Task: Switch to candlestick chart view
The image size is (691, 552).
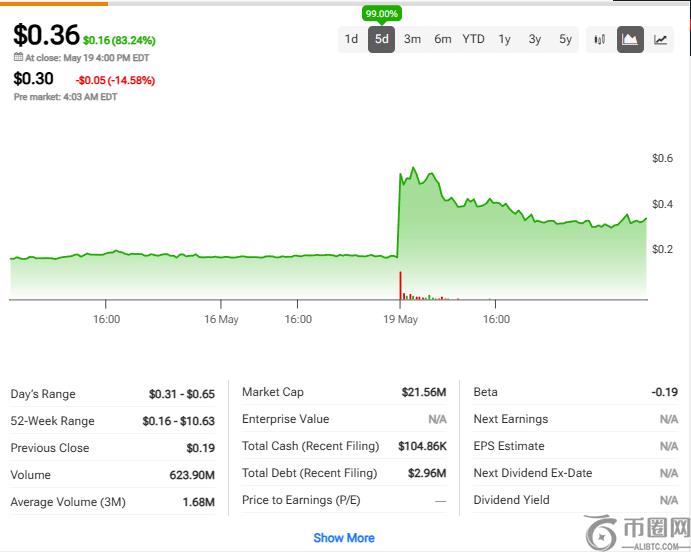Action: tap(600, 40)
